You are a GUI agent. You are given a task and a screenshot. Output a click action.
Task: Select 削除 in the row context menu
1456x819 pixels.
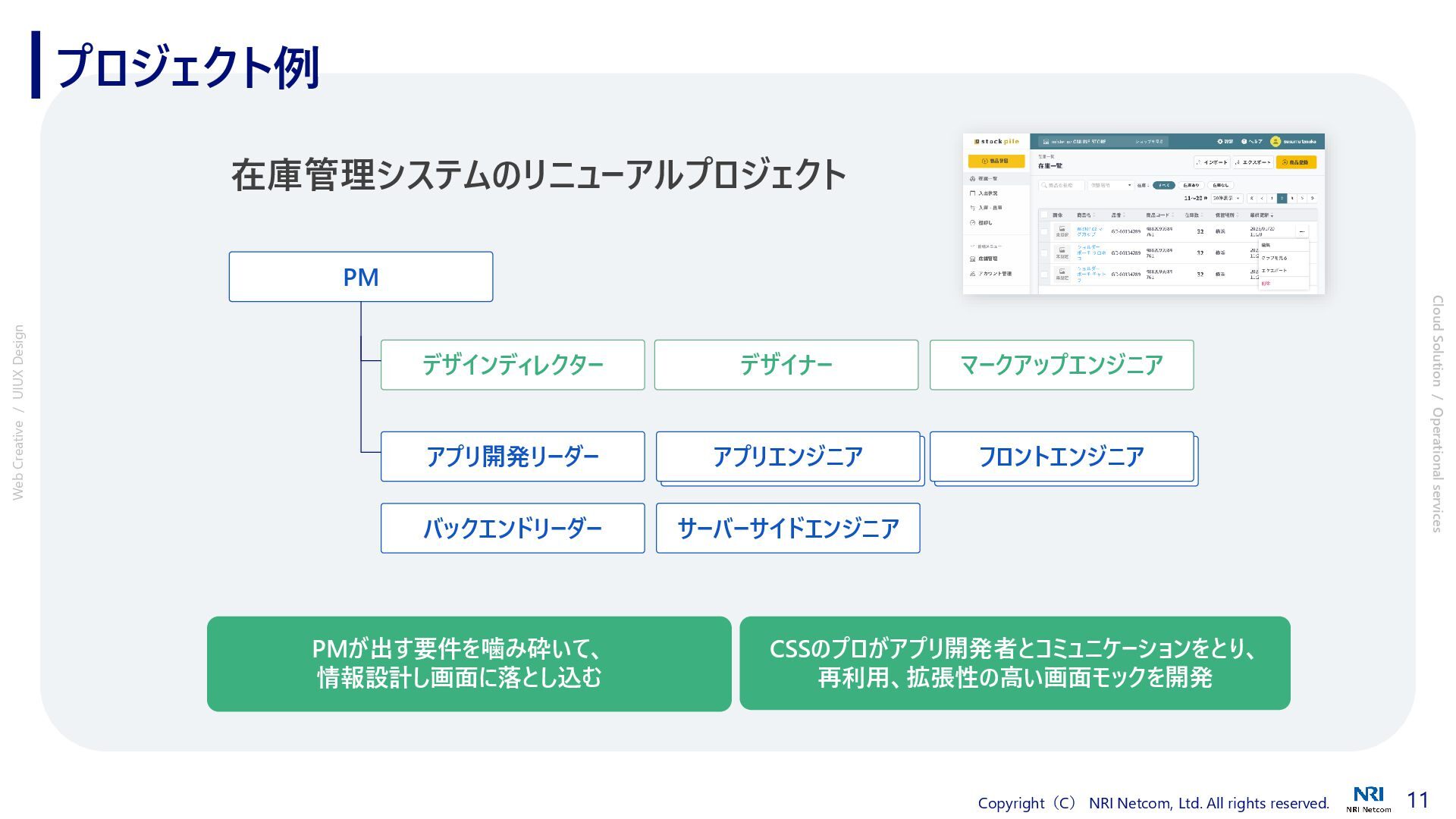1266,284
